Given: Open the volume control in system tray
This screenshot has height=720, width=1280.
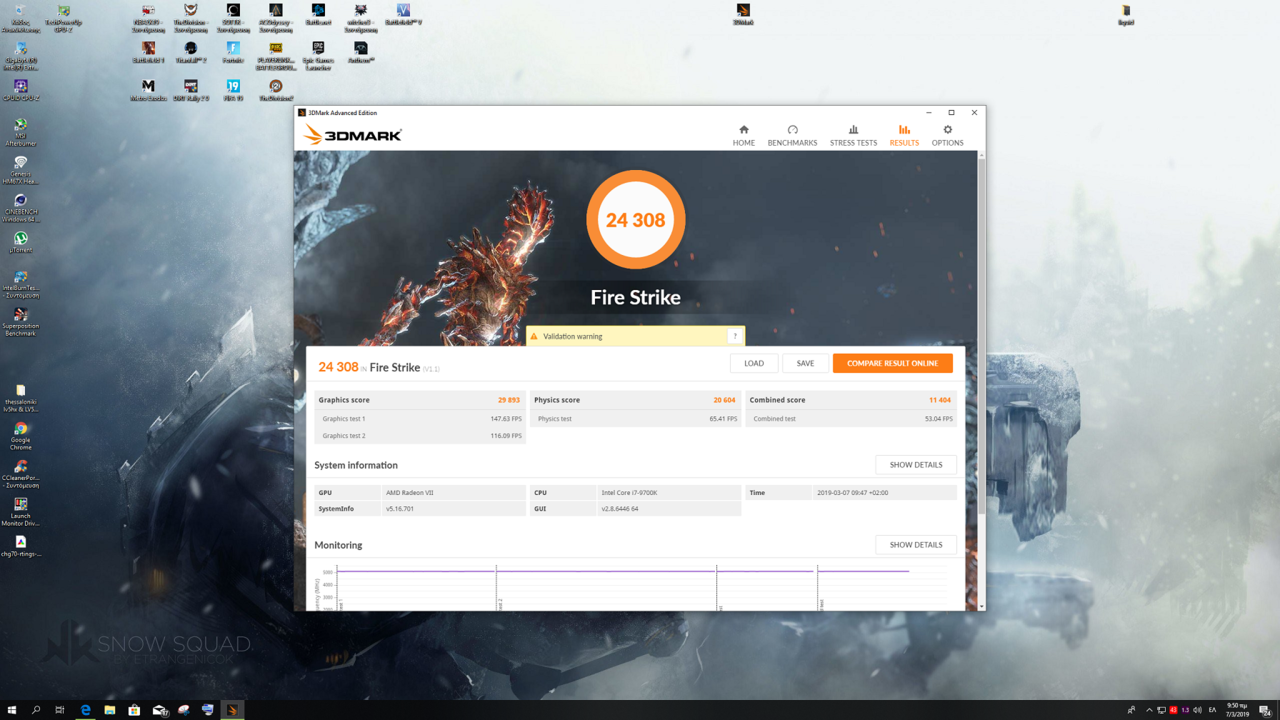Looking at the screenshot, I should pos(1197,710).
